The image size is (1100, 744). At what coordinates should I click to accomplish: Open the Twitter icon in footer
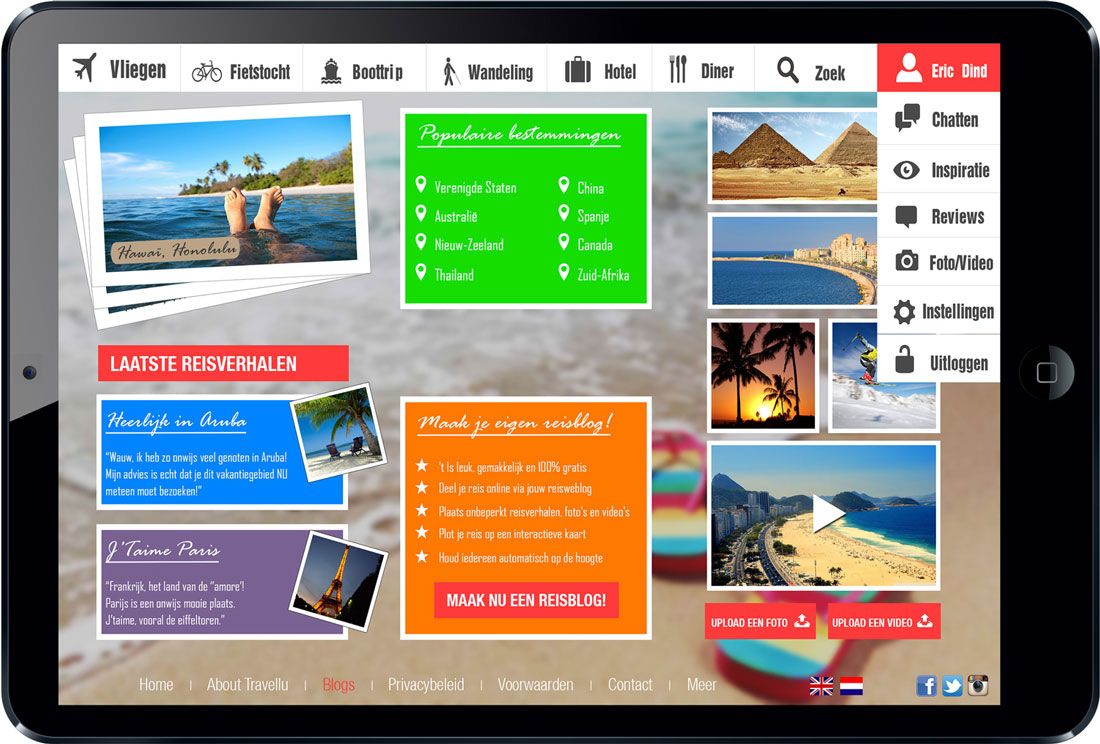pos(952,685)
